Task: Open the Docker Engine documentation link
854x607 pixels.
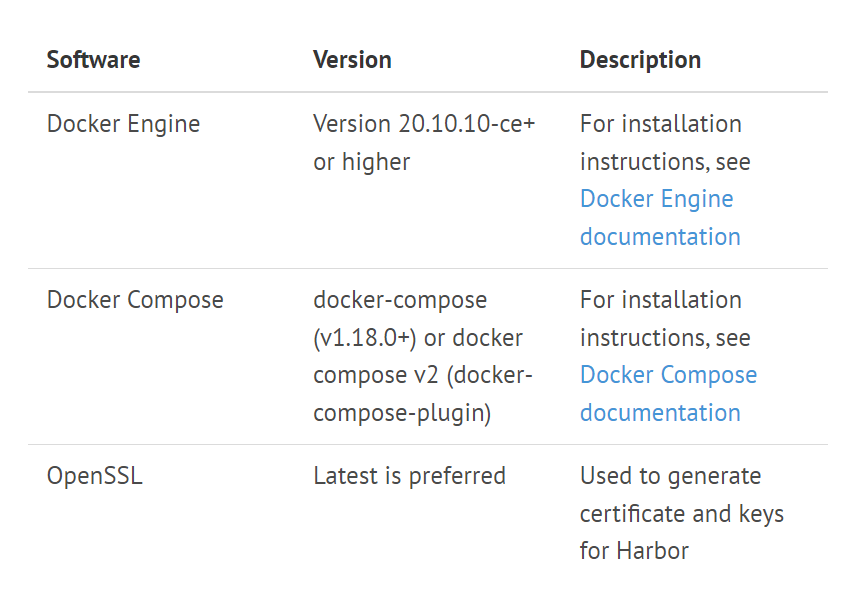Action: (660, 217)
